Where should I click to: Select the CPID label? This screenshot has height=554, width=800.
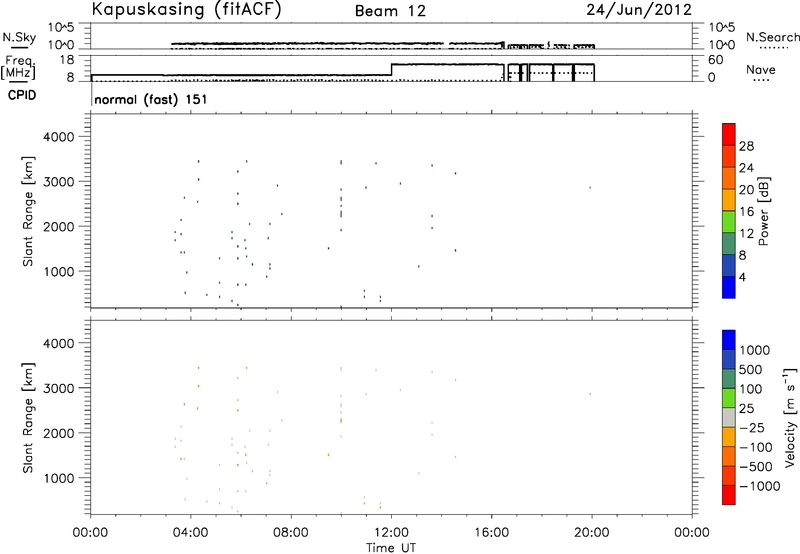[22, 95]
